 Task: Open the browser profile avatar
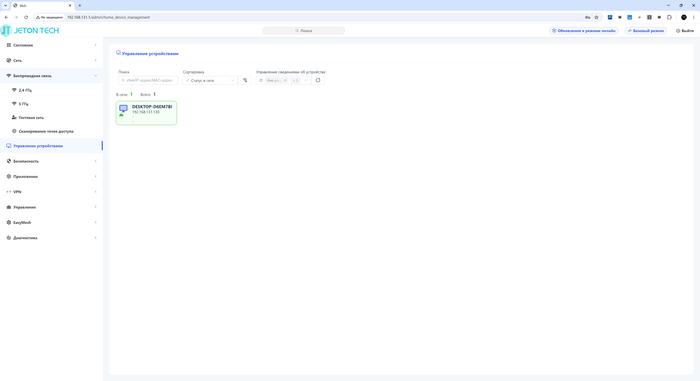683,17
